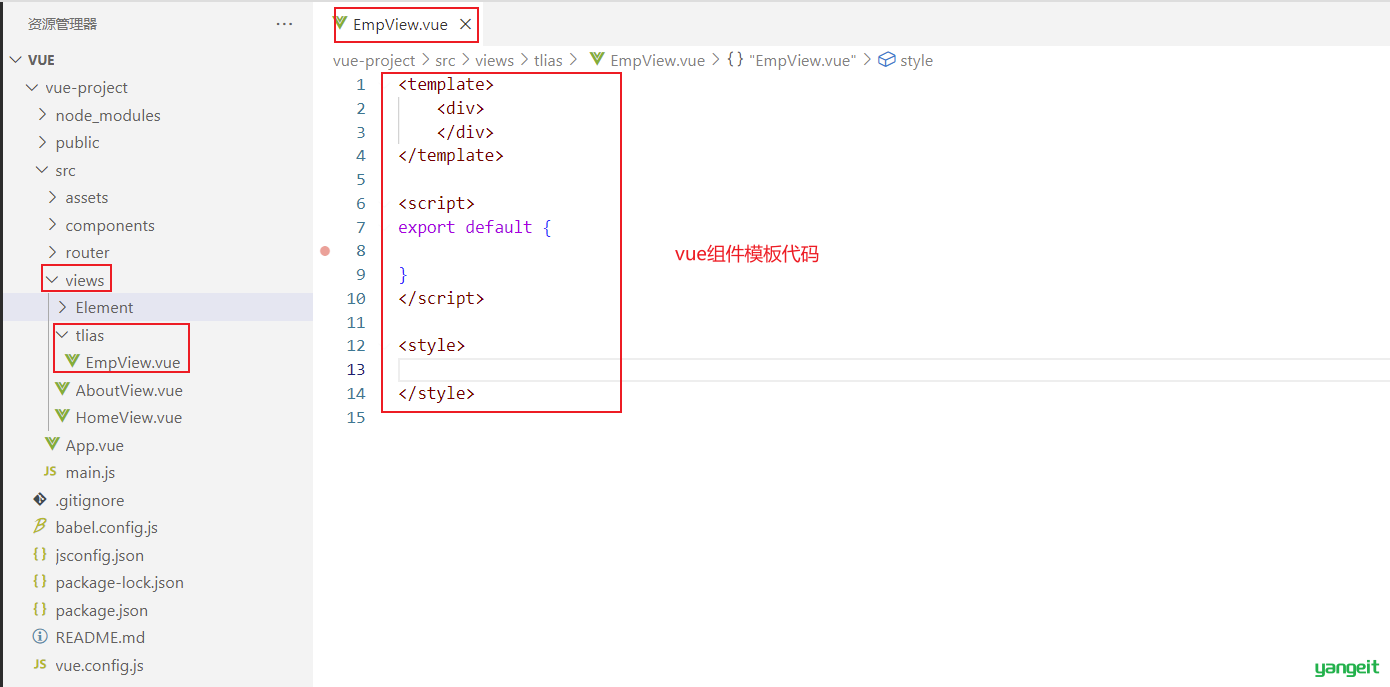The width and height of the screenshot is (1390, 687).
Task: Click the braces icon next to package-lock.json
Action: pos(40,581)
